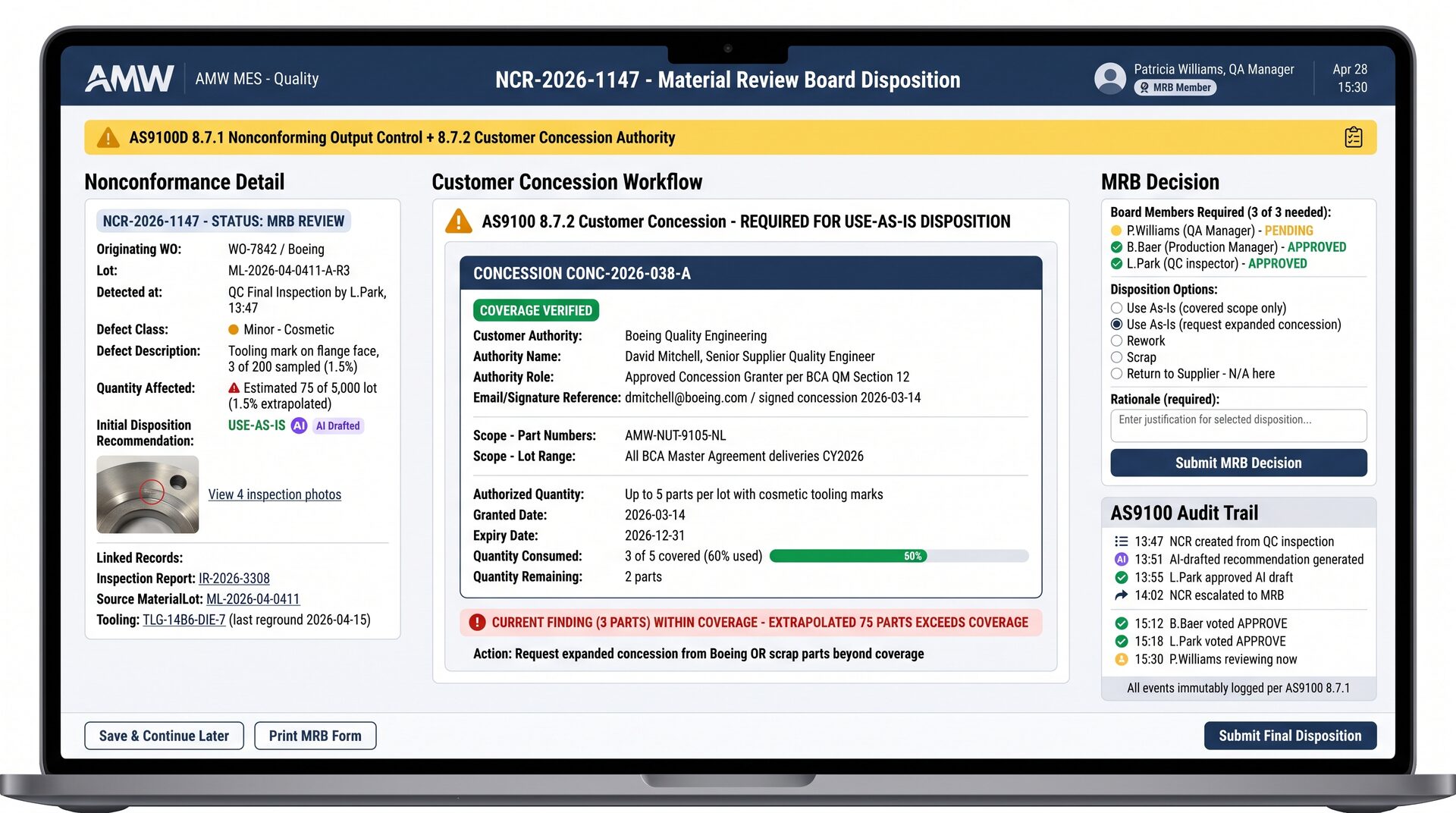The width and height of the screenshot is (1456, 813).
Task: Click dmitchell@boeing.com signature reference text
Action: (x=773, y=397)
